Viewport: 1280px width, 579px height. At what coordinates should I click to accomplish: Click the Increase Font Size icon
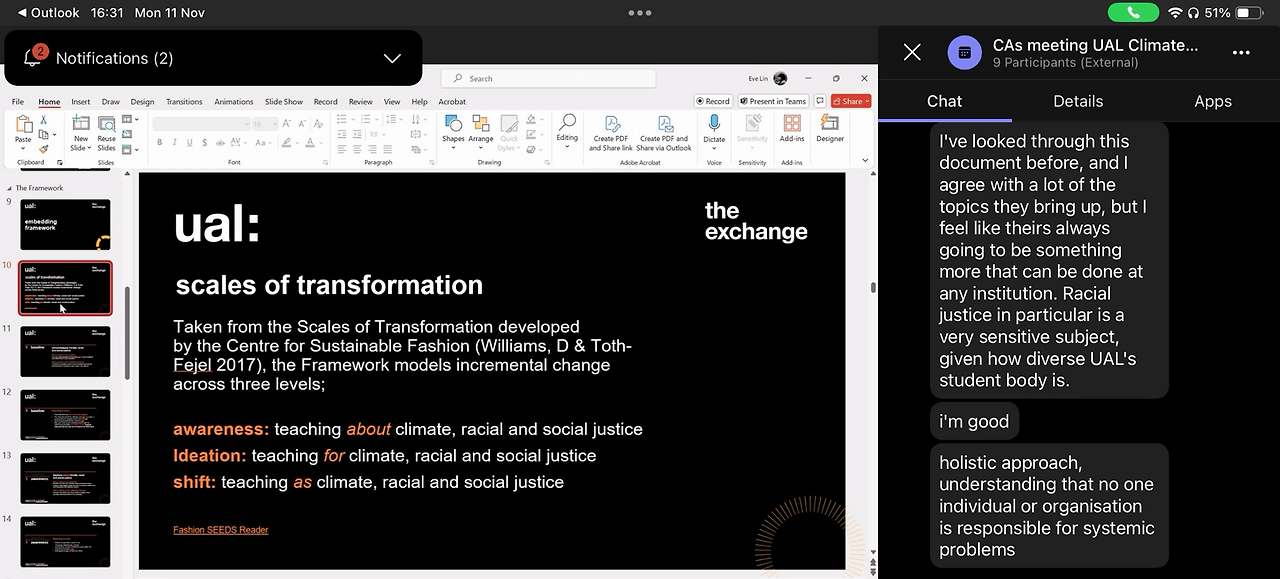(x=286, y=124)
